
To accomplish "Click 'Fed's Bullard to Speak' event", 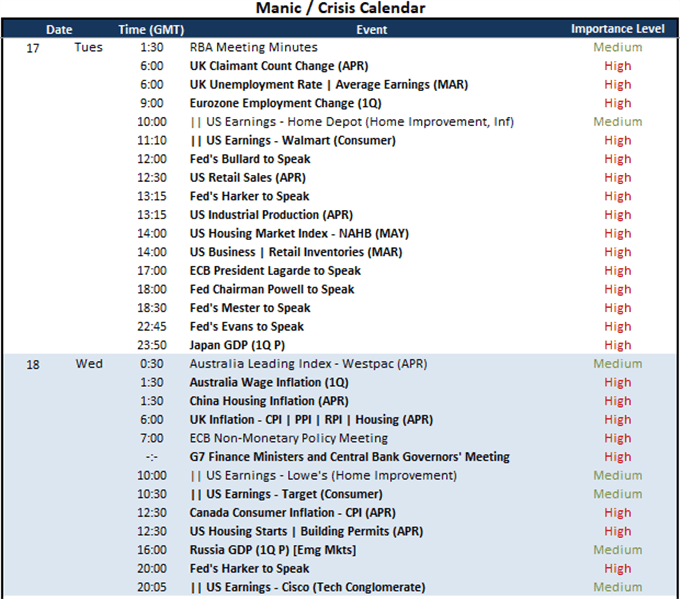I will point(250,159).
